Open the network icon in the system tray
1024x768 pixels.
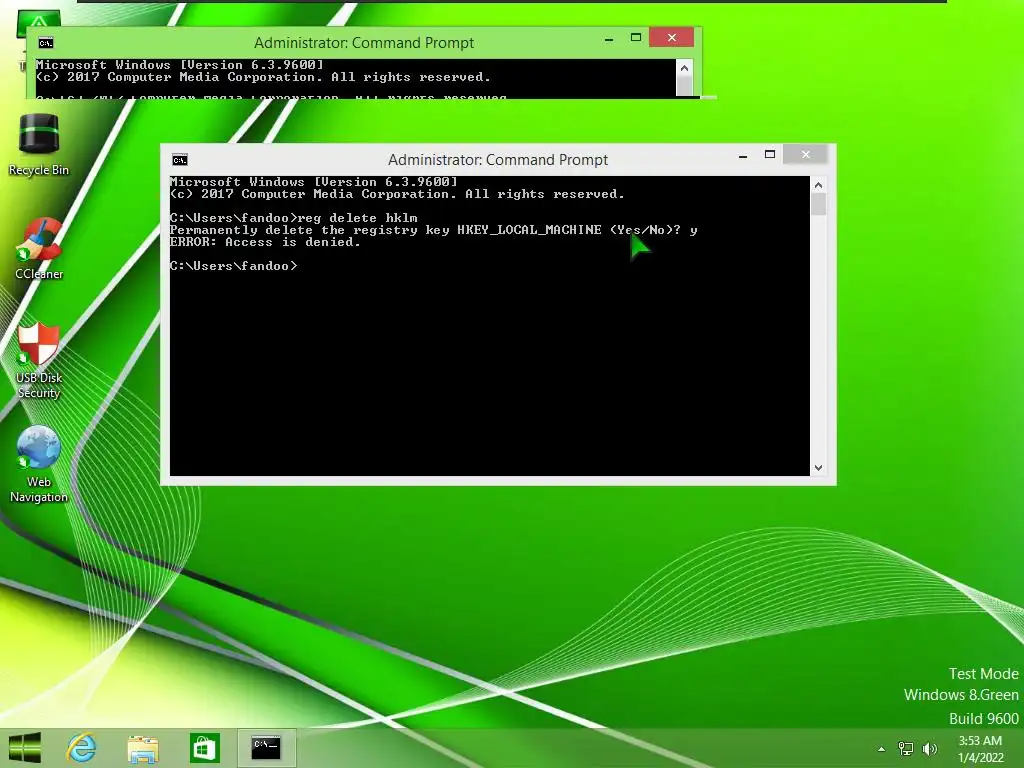[x=906, y=749]
